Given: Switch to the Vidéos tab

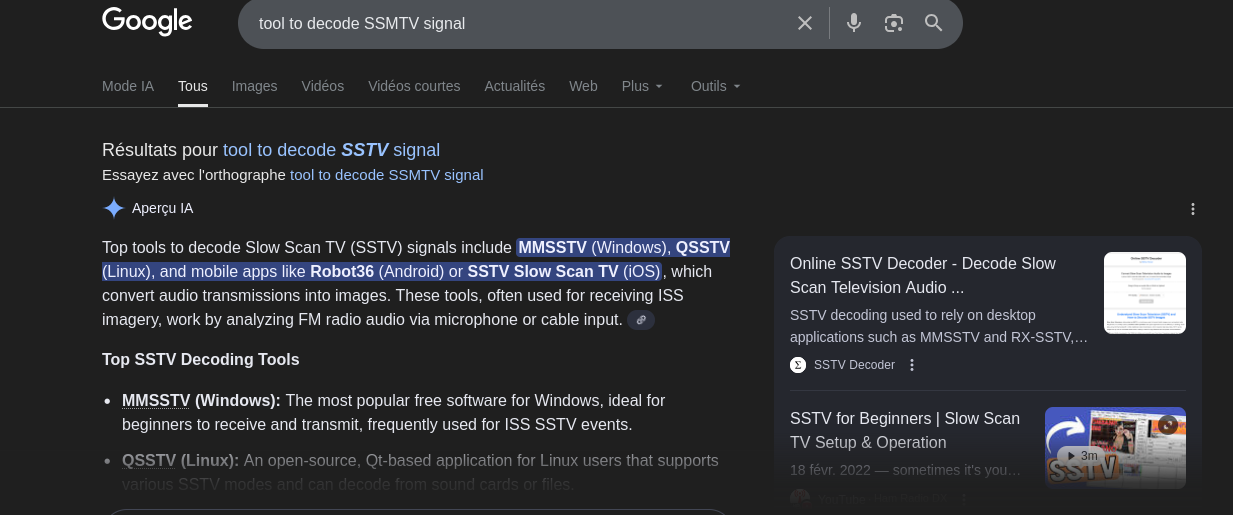Looking at the screenshot, I should click(x=322, y=86).
